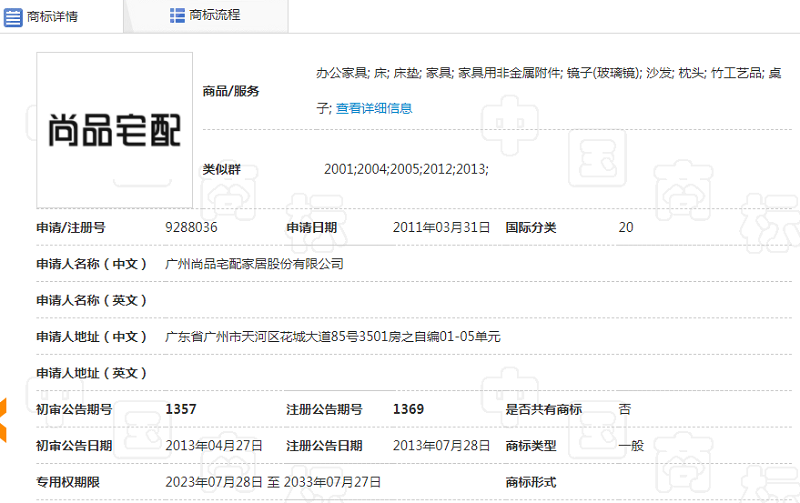Open the 查看详细信息 link
Viewport: 800px width, 503px height.
pos(374,108)
